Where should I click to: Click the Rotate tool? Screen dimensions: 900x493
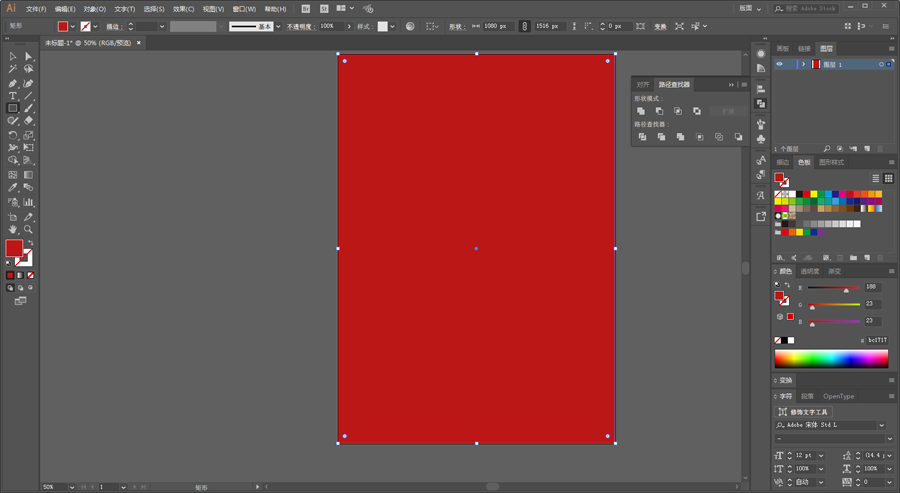pyautogui.click(x=13, y=135)
